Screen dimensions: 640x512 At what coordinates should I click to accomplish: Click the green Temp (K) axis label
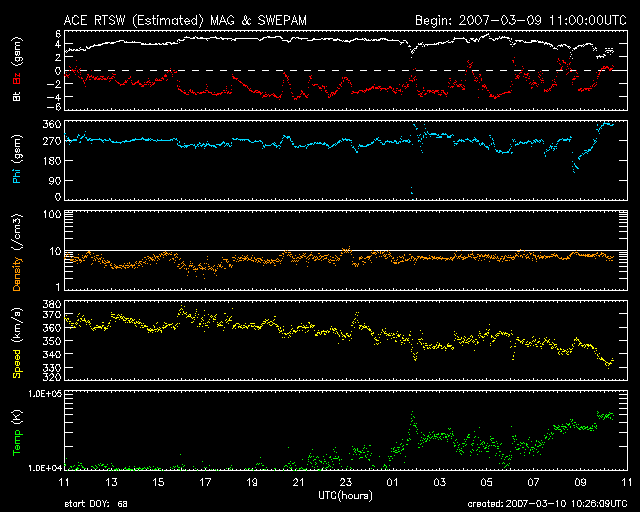(x=17, y=433)
